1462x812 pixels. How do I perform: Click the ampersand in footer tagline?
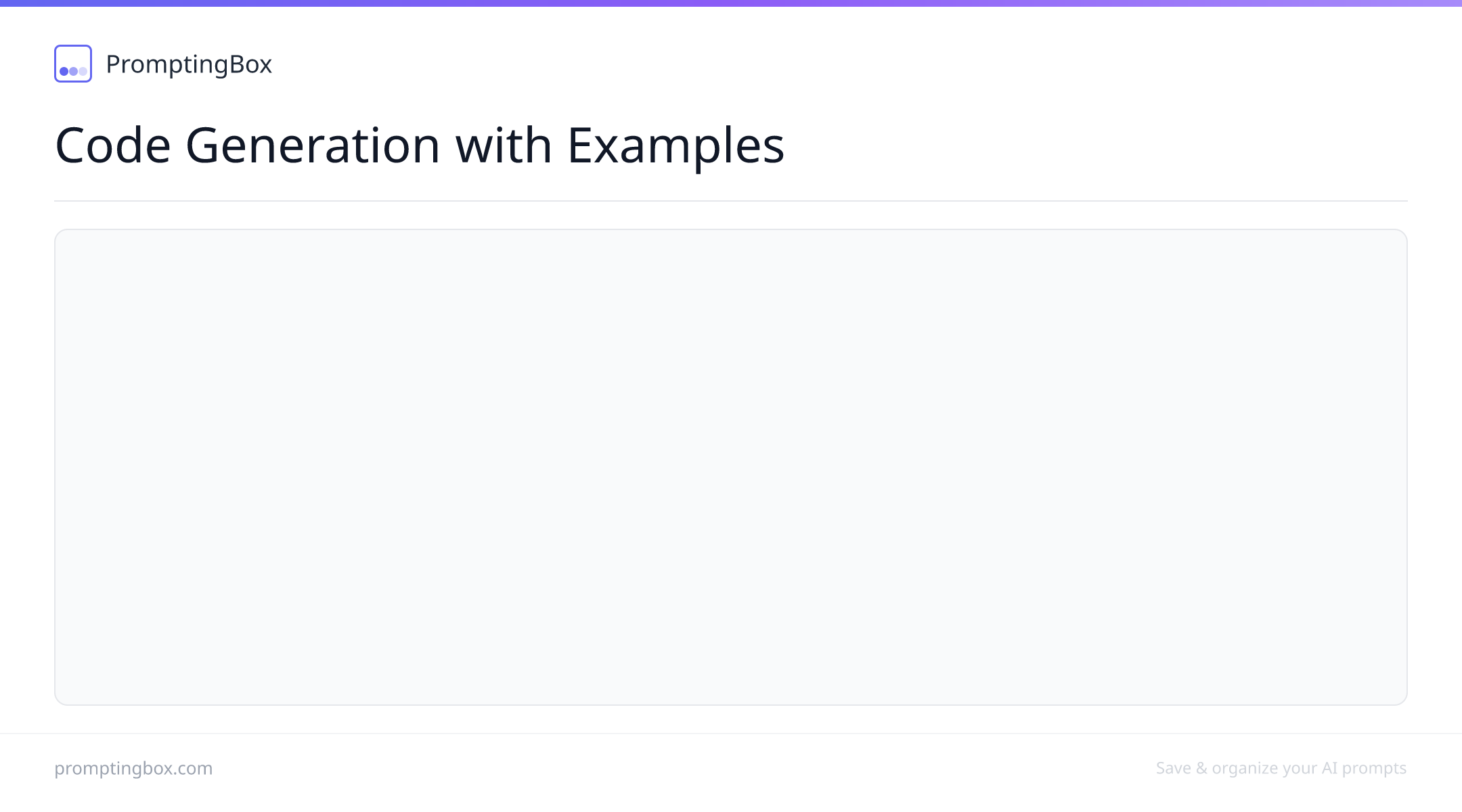[1201, 768]
